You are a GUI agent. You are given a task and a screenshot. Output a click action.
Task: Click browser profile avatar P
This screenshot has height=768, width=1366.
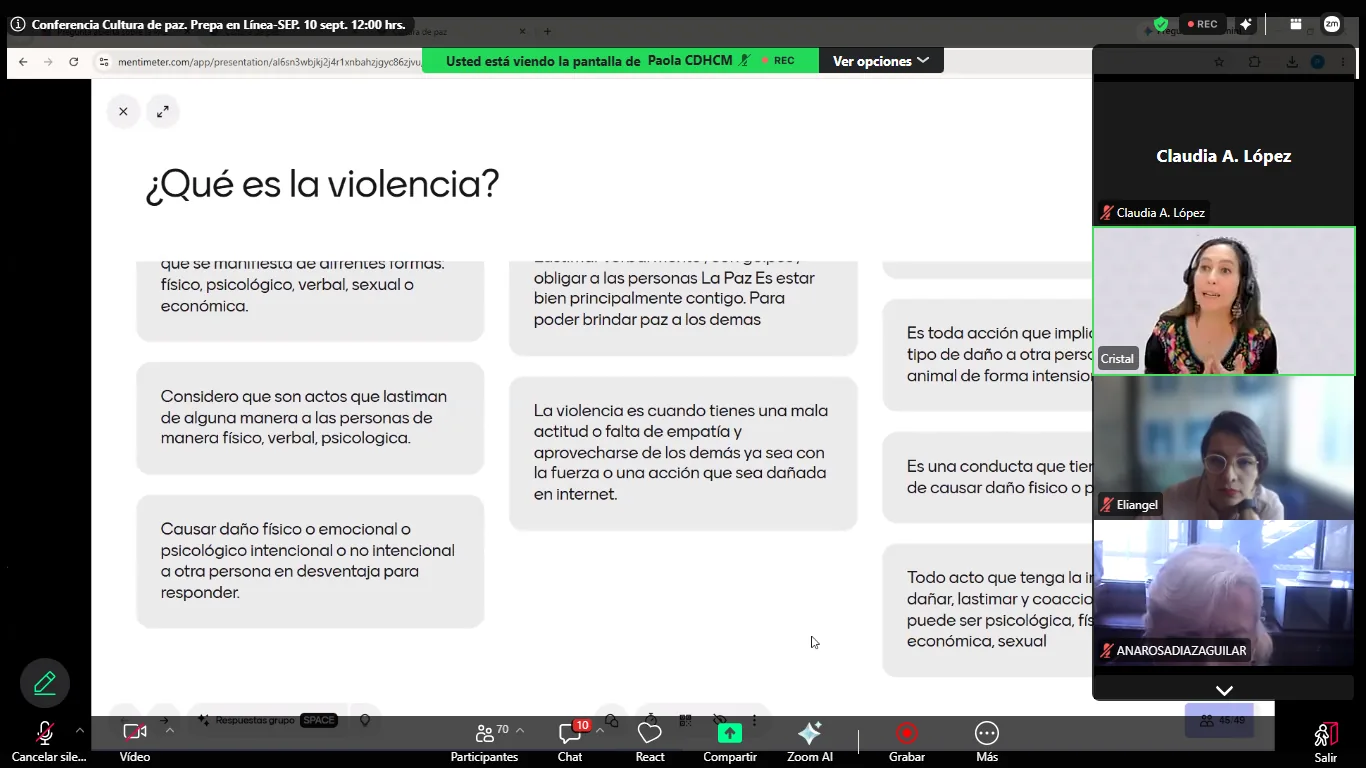[1318, 62]
